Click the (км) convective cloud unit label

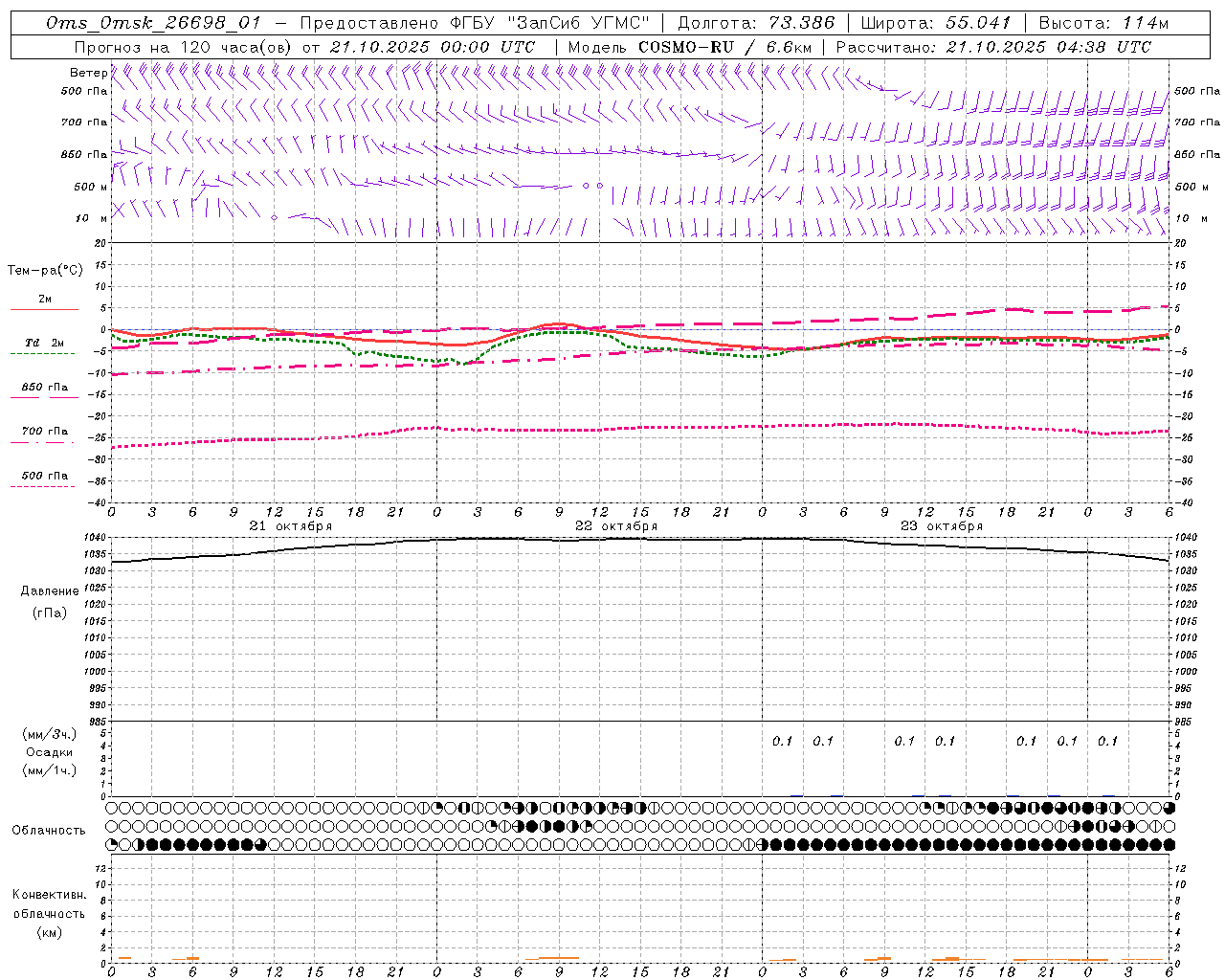tap(49, 932)
